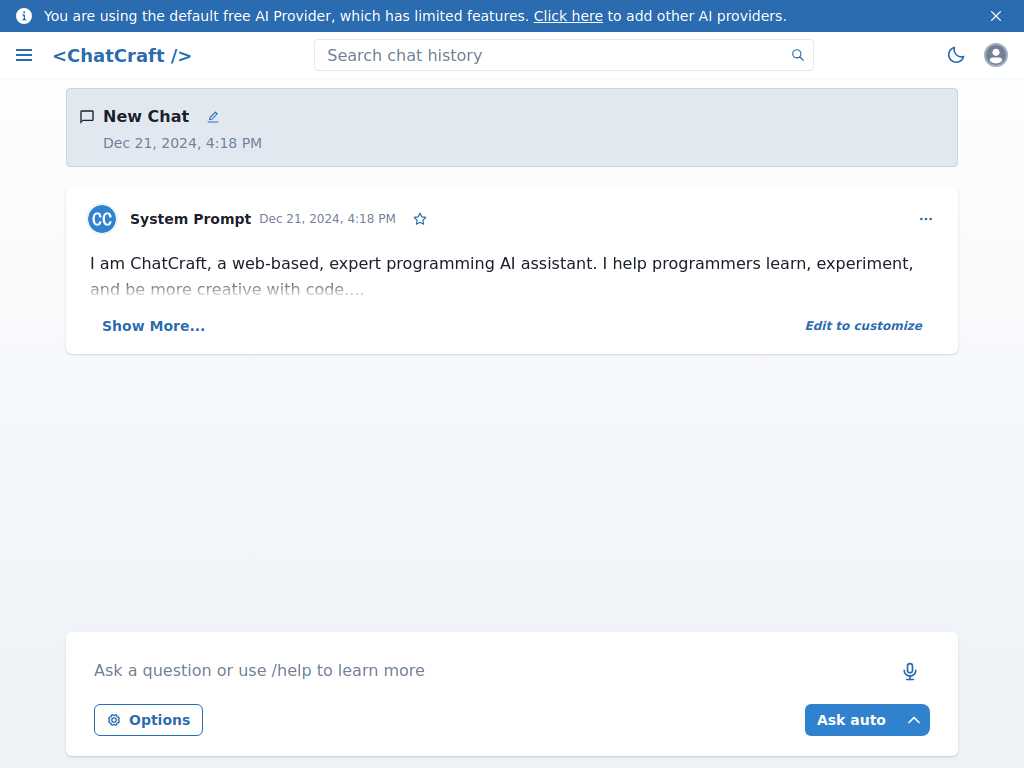
Task: Follow the 'Click here' provider link
Action: [568, 16]
